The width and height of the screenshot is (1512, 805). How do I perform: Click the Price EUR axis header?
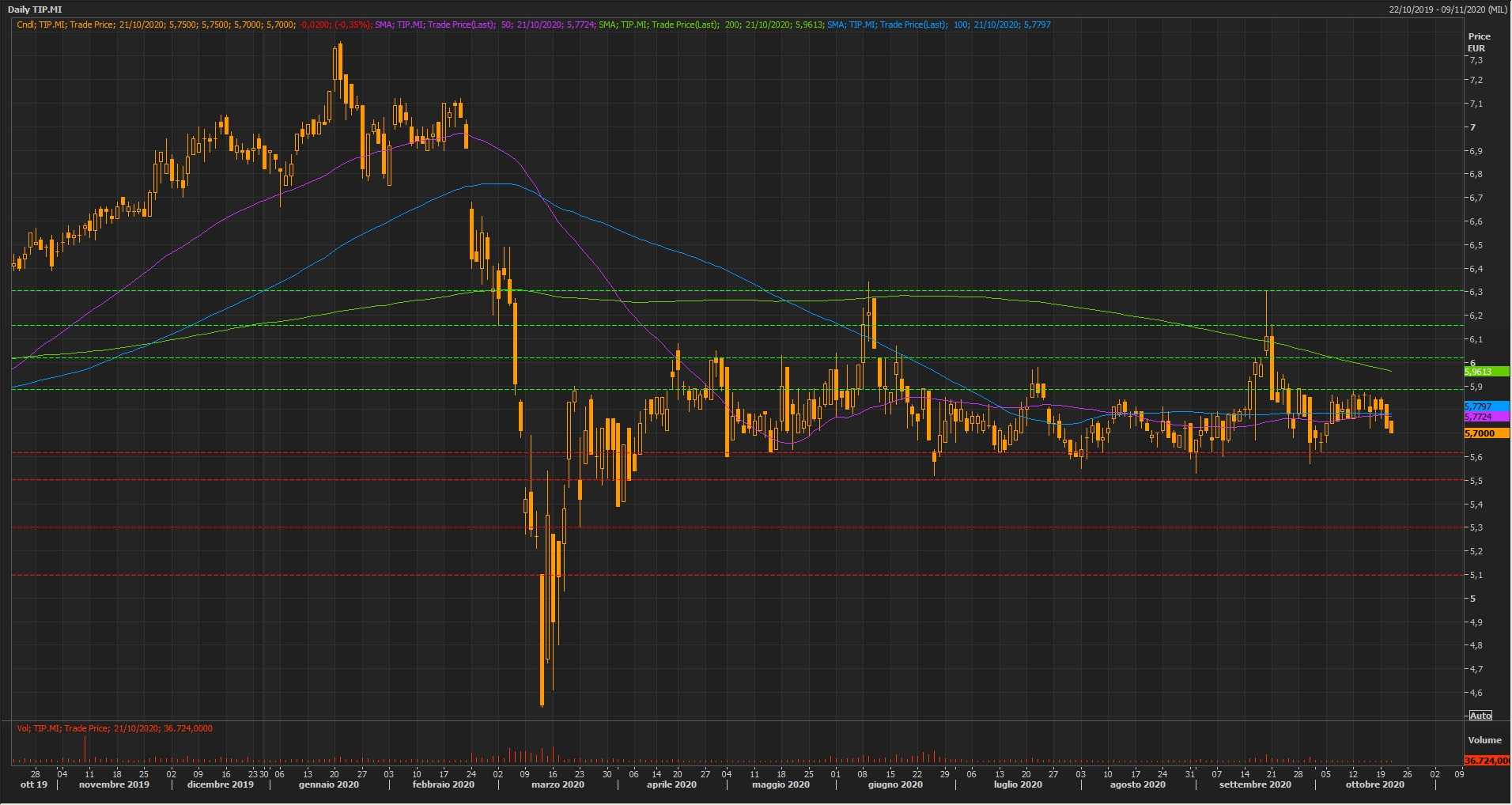[x=1479, y=42]
